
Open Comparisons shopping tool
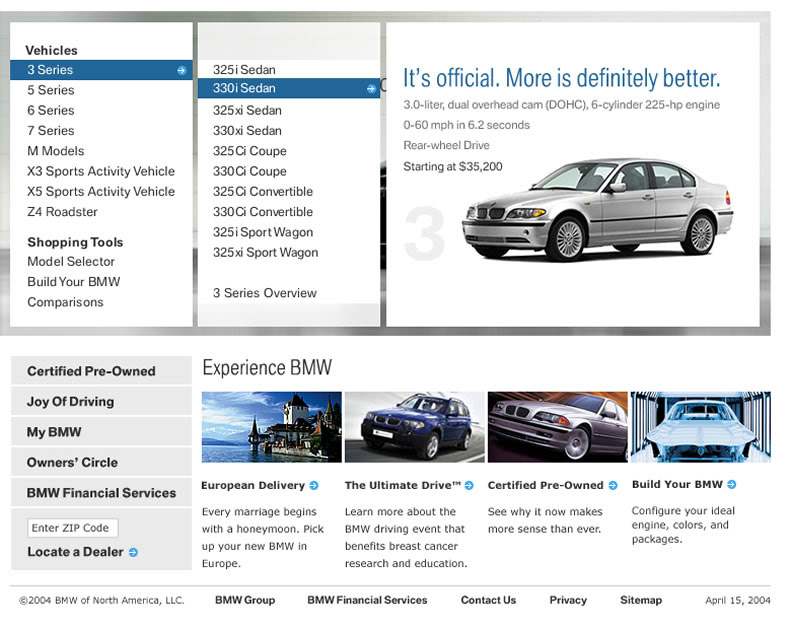tap(66, 302)
